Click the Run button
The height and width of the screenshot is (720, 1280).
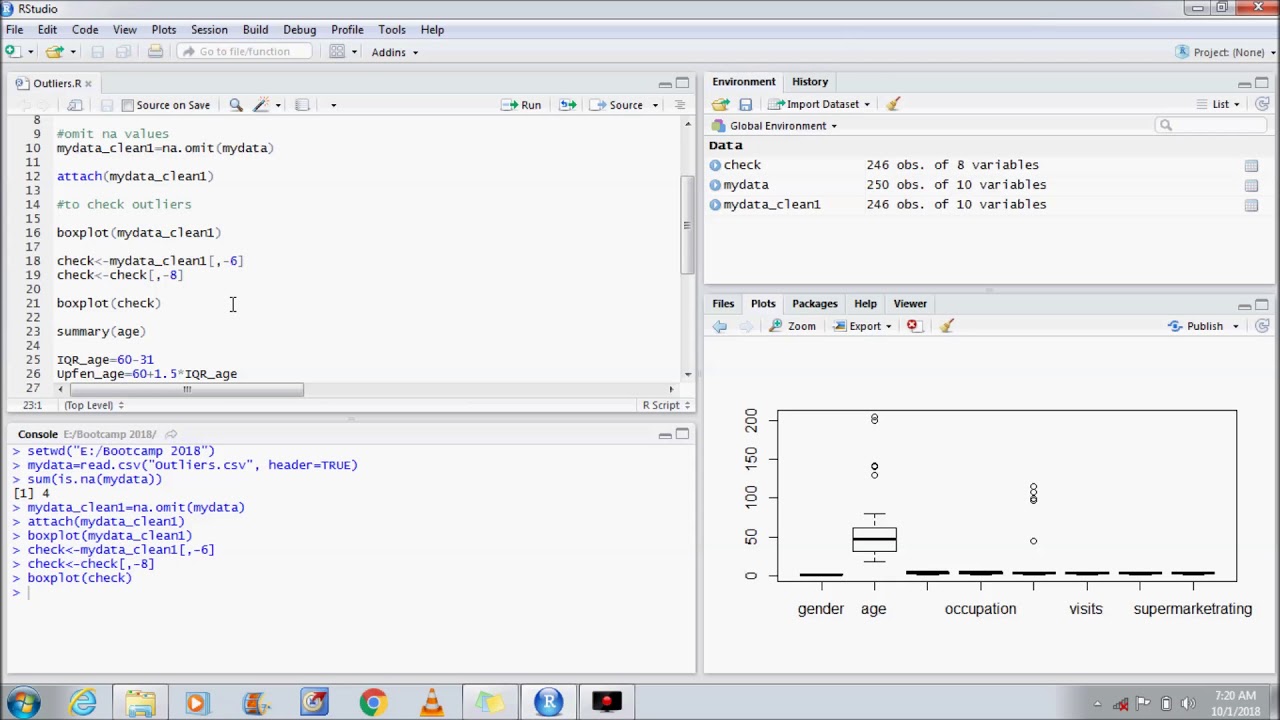coord(522,105)
